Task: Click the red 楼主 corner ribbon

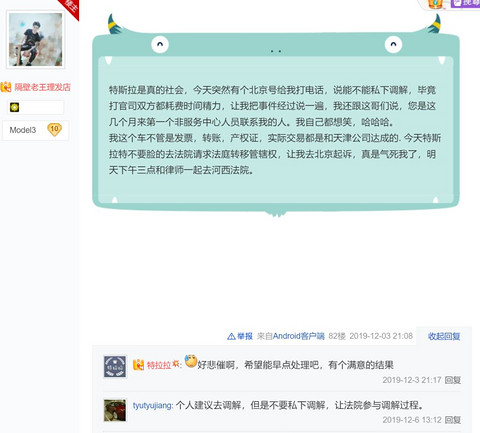Action: click(71, 7)
